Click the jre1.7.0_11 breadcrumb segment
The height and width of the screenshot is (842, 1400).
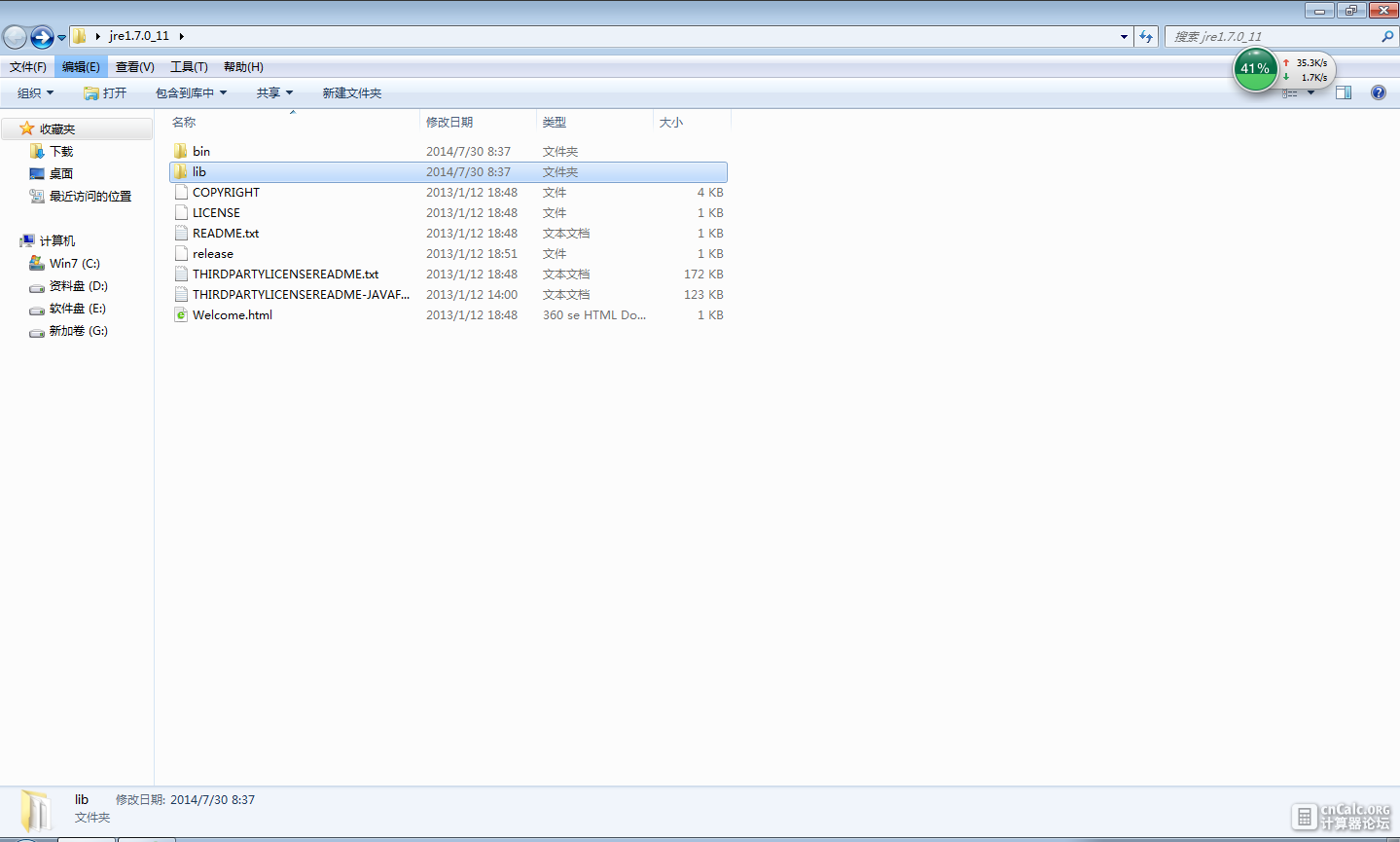(x=139, y=36)
